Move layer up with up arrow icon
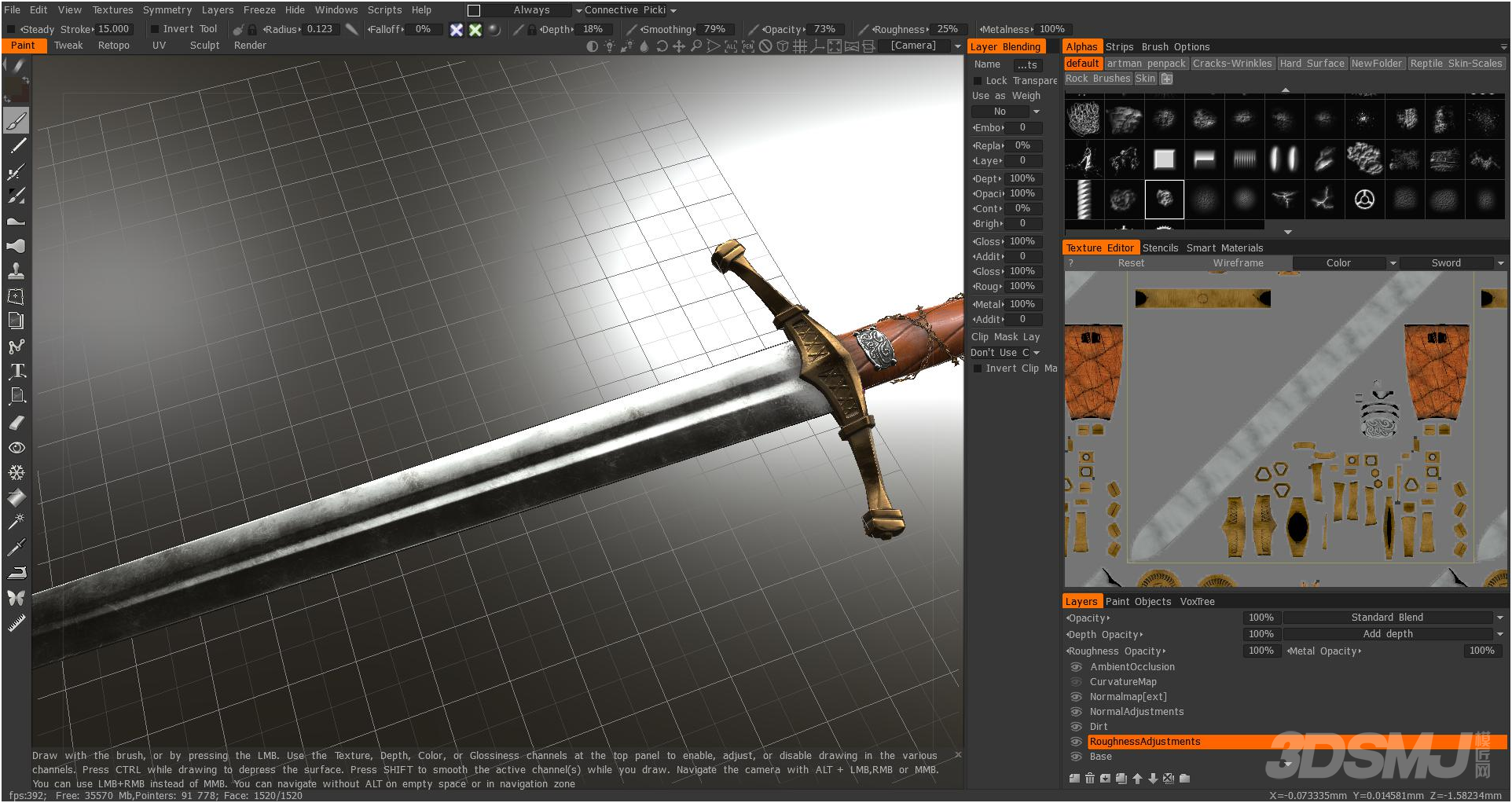Image resolution: width=1512 pixels, height=803 pixels. click(1137, 779)
